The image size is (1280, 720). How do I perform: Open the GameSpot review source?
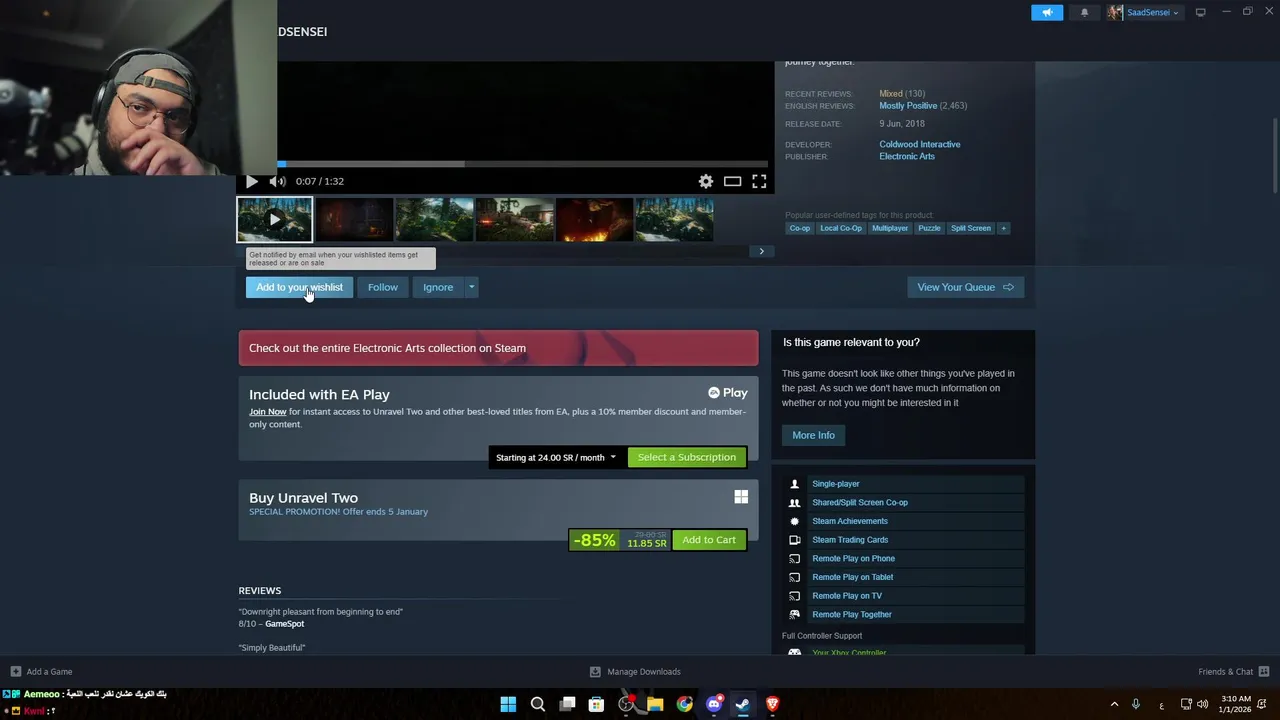(284, 624)
